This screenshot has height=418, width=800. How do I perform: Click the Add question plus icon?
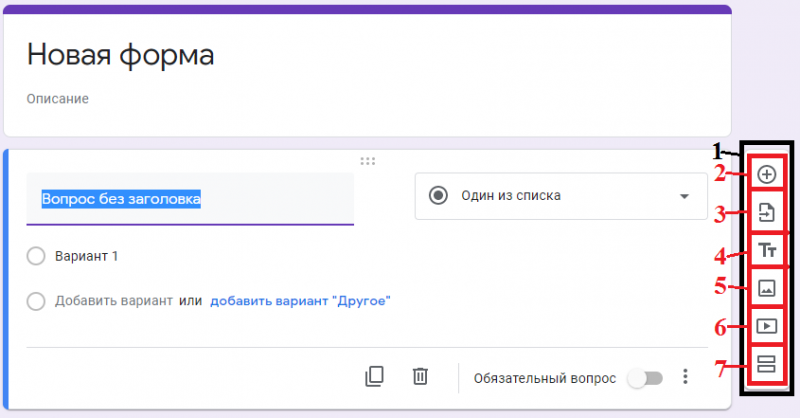point(766,174)
